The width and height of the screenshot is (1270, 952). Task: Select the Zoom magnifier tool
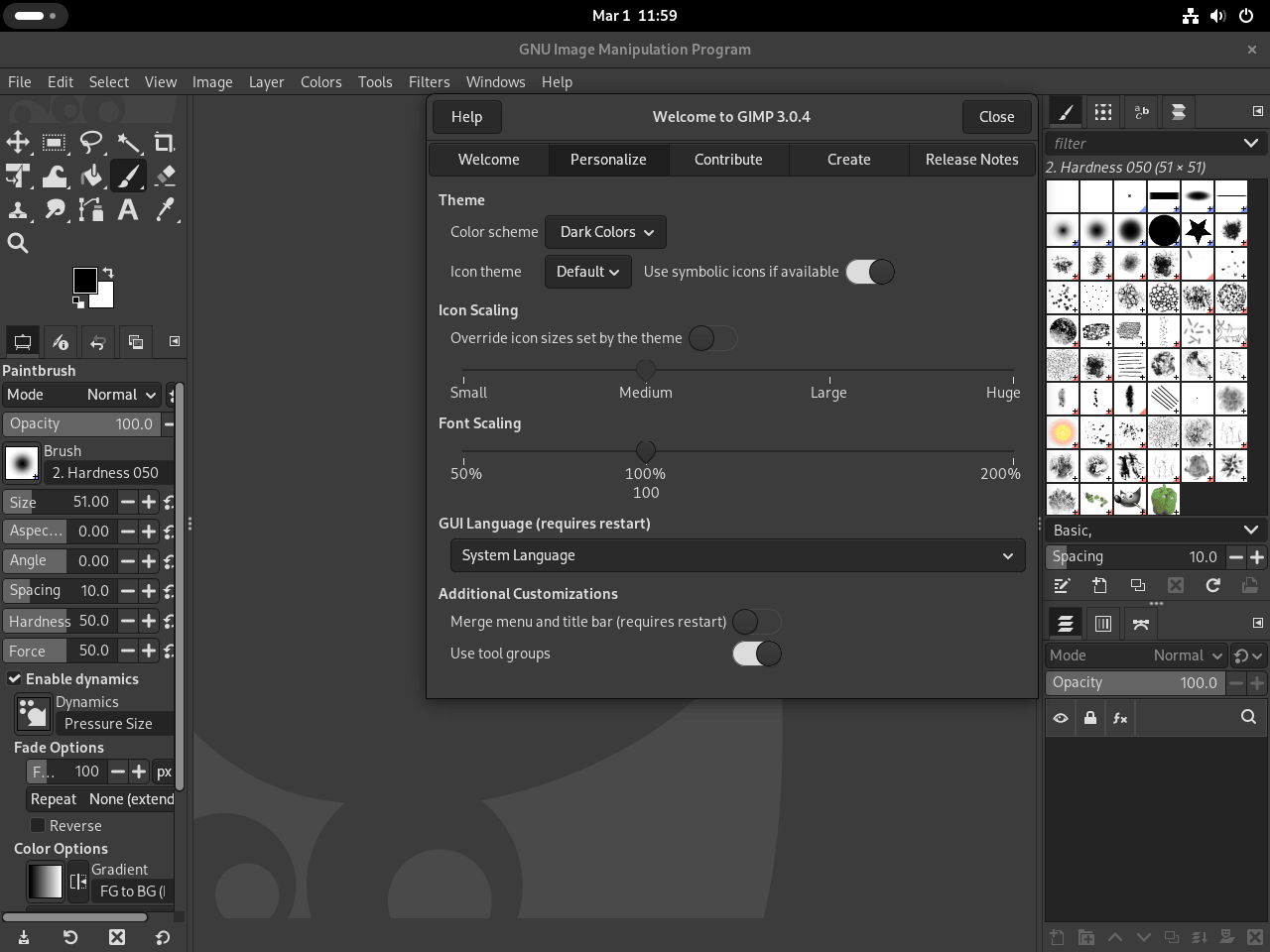[x=18, y=243]
